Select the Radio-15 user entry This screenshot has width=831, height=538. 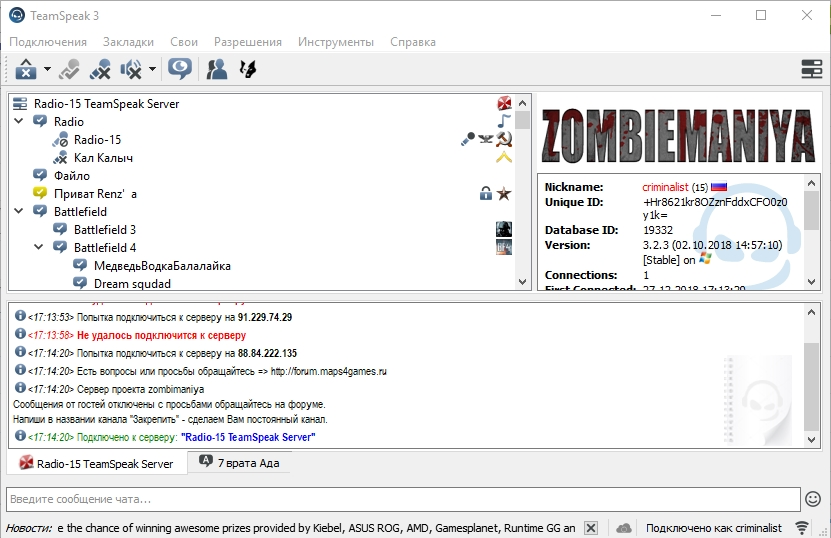click(x=97, y=140)
